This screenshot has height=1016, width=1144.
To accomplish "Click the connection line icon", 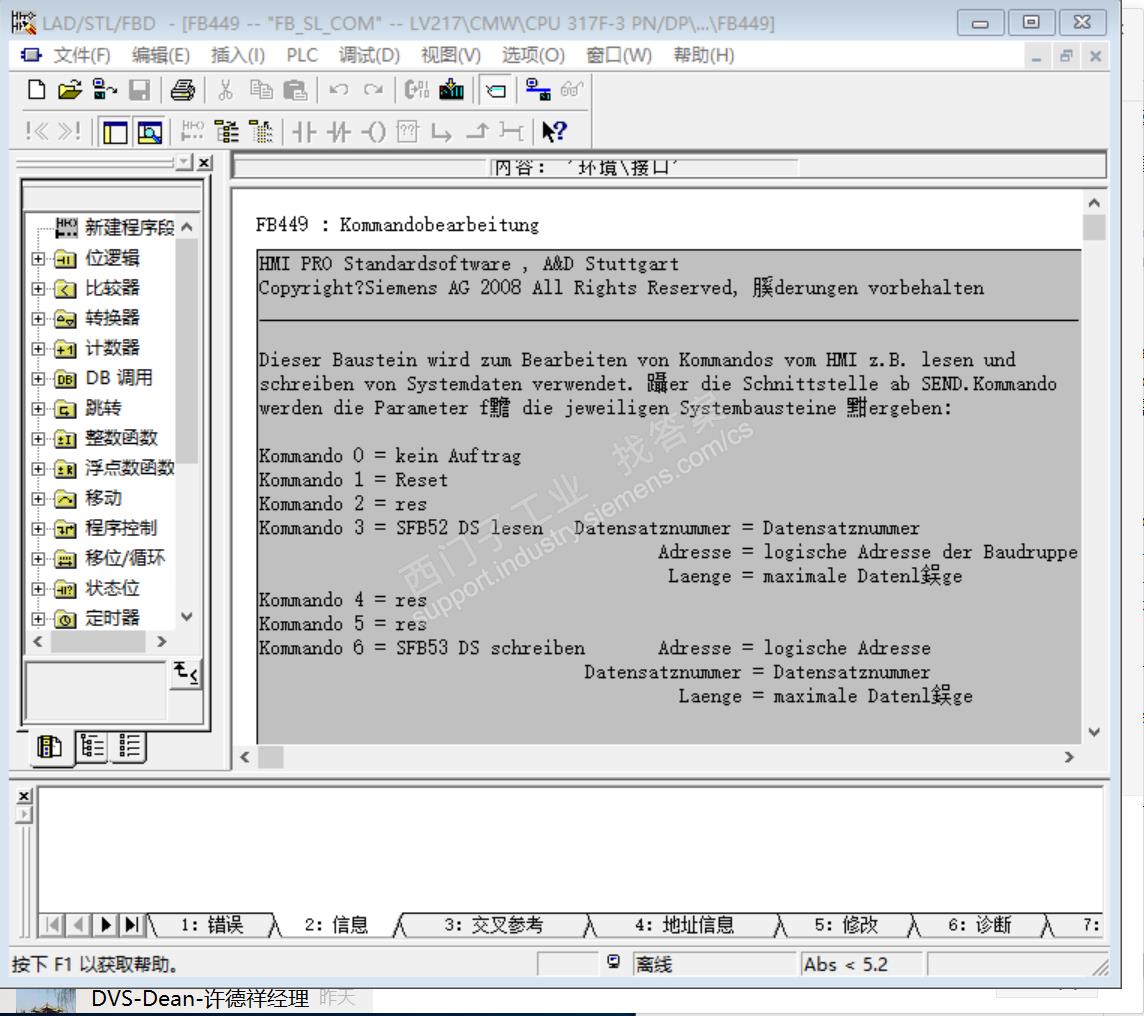I will coord(511,132).
